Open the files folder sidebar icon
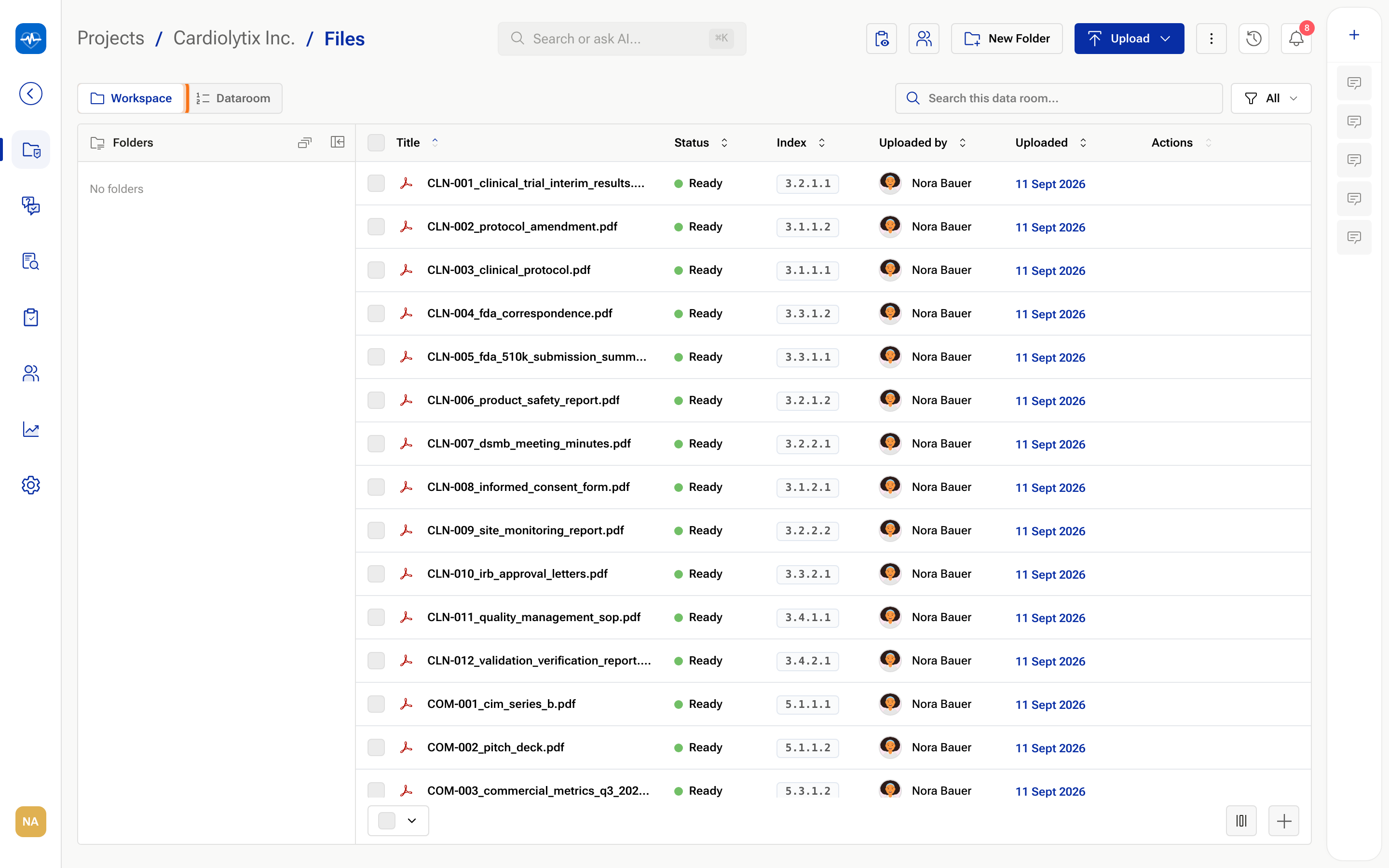 pyautogui.click(x=31, y=150)
